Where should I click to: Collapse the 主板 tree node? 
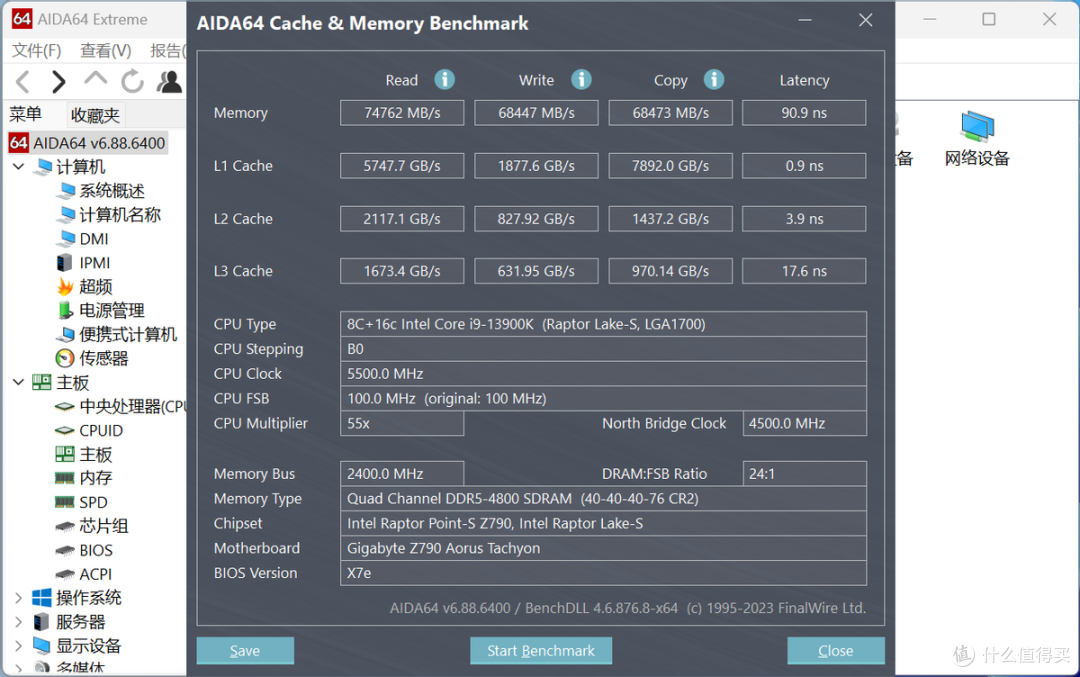pos(19,382)
